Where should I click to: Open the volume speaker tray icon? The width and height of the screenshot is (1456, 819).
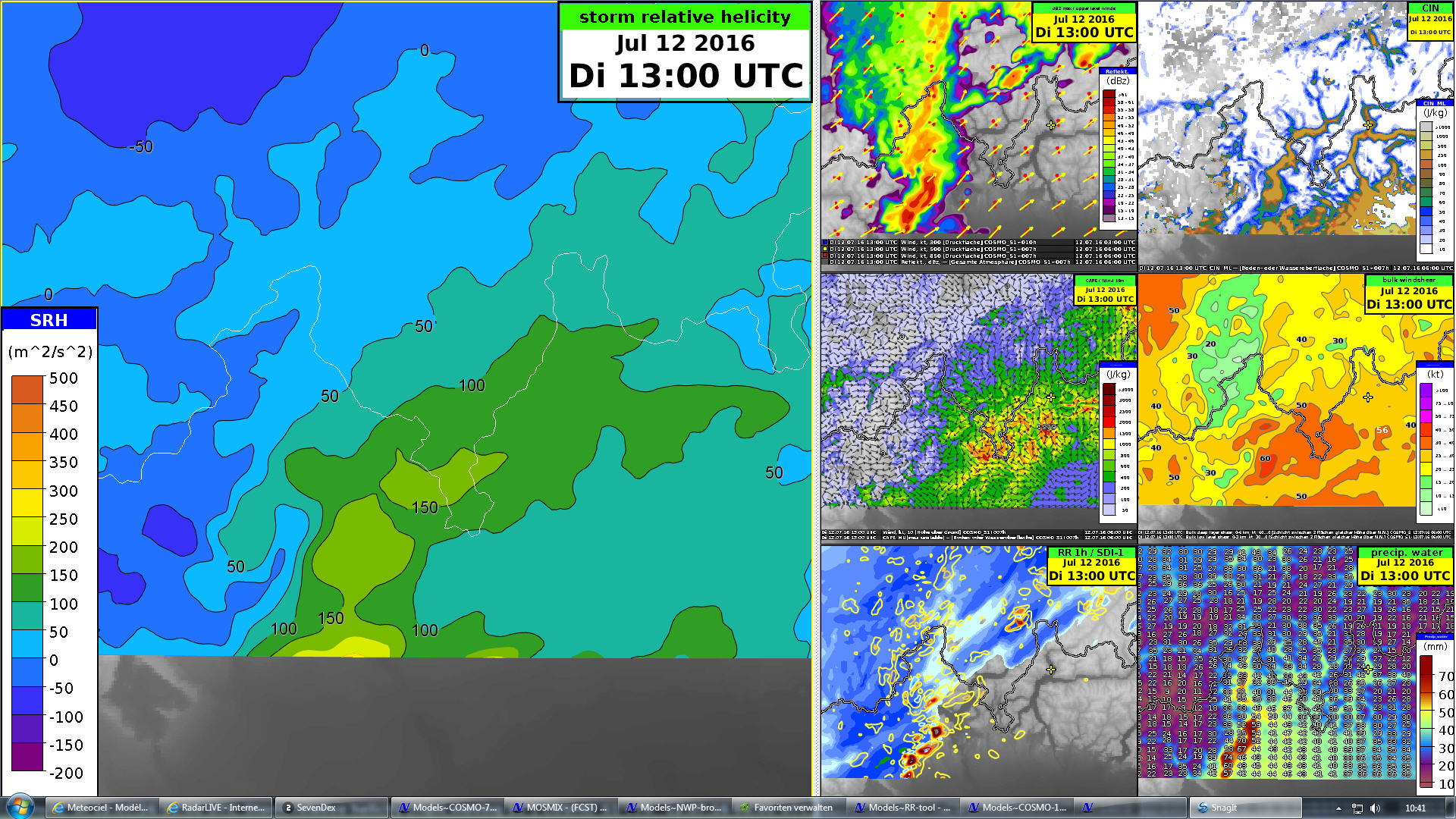pyautogui.click(x=1376, y=808)
